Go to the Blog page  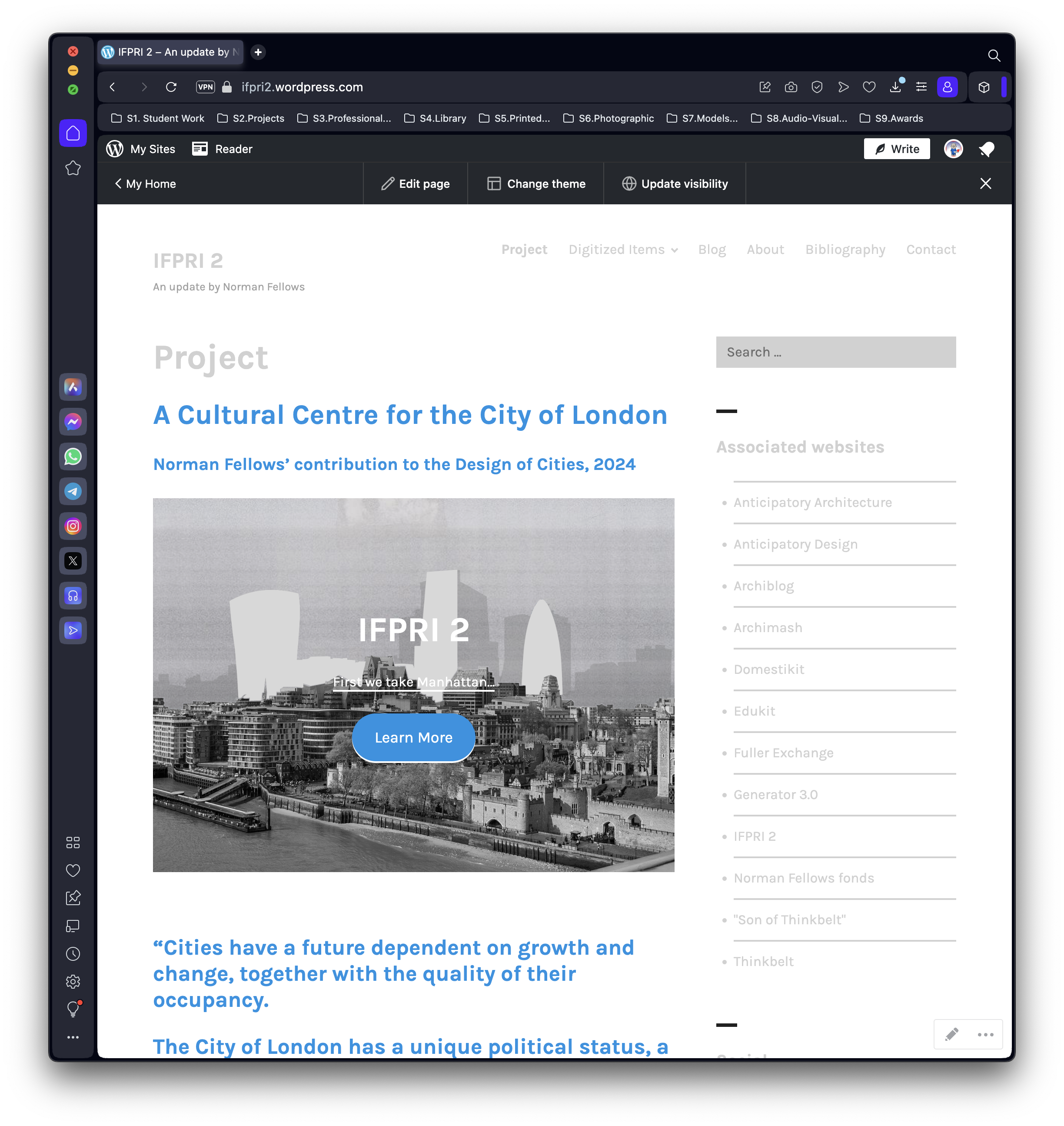point(712,250)
